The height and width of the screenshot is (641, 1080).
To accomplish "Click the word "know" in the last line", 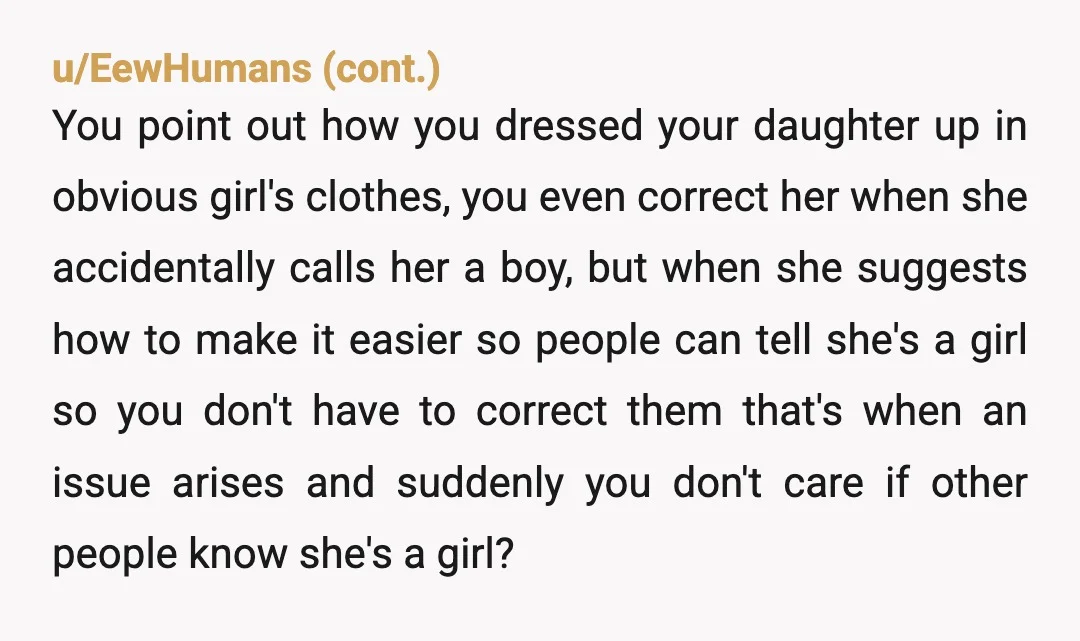I will click(x=238, y=554).
